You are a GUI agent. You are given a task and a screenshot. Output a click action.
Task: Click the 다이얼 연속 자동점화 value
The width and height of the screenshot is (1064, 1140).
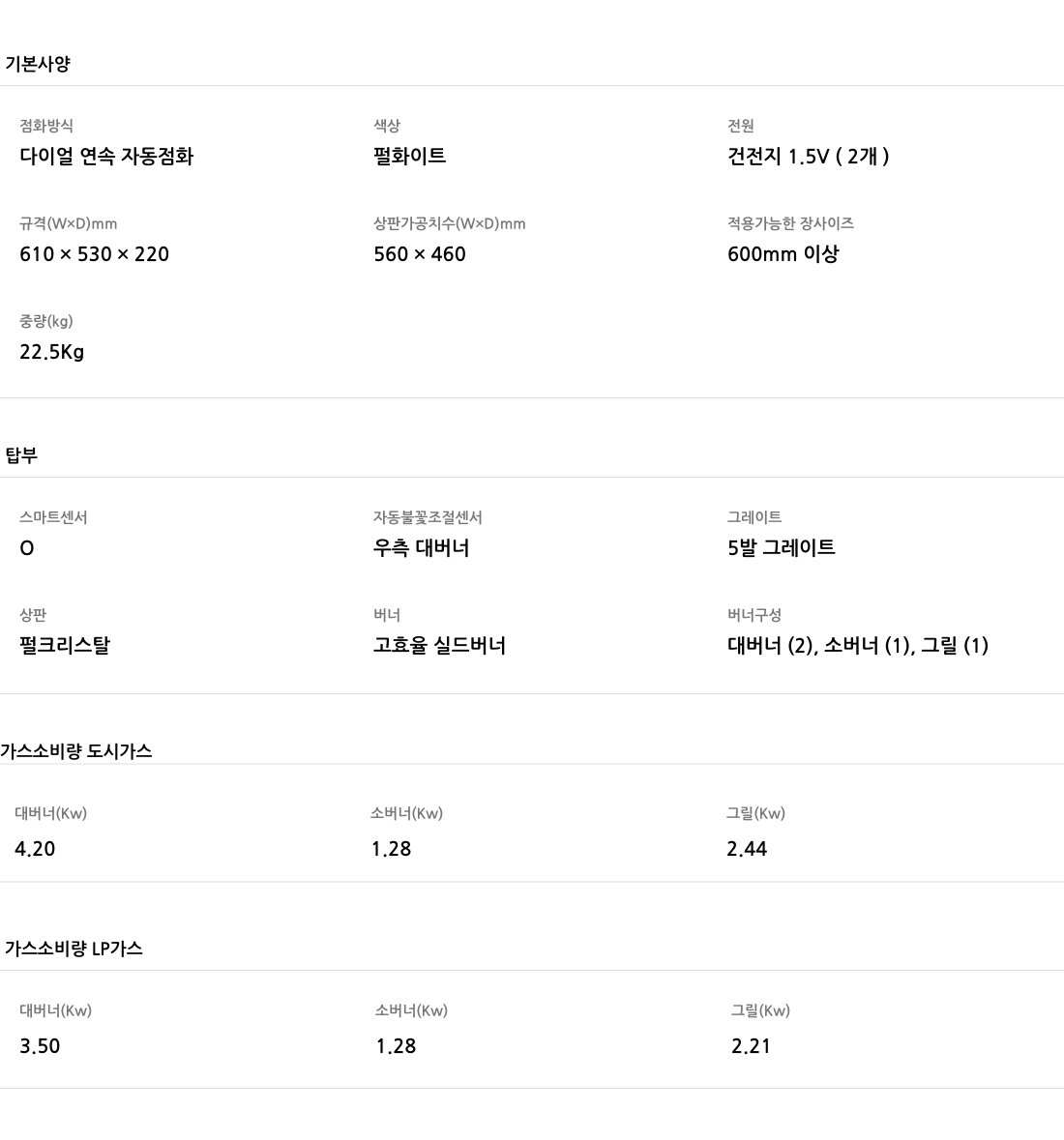(x=106, y=157)
